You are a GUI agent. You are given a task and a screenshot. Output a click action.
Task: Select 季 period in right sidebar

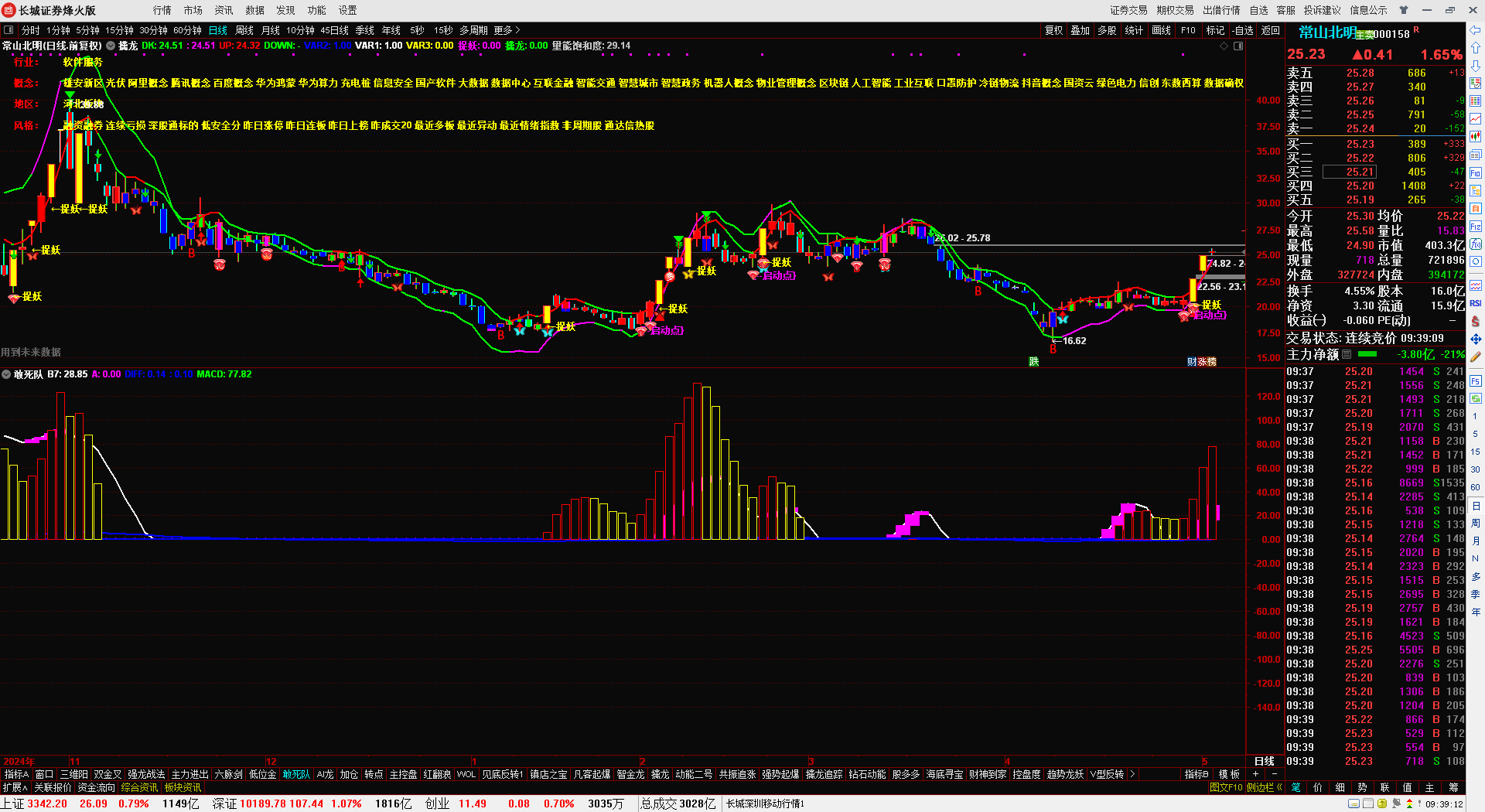1476,594
